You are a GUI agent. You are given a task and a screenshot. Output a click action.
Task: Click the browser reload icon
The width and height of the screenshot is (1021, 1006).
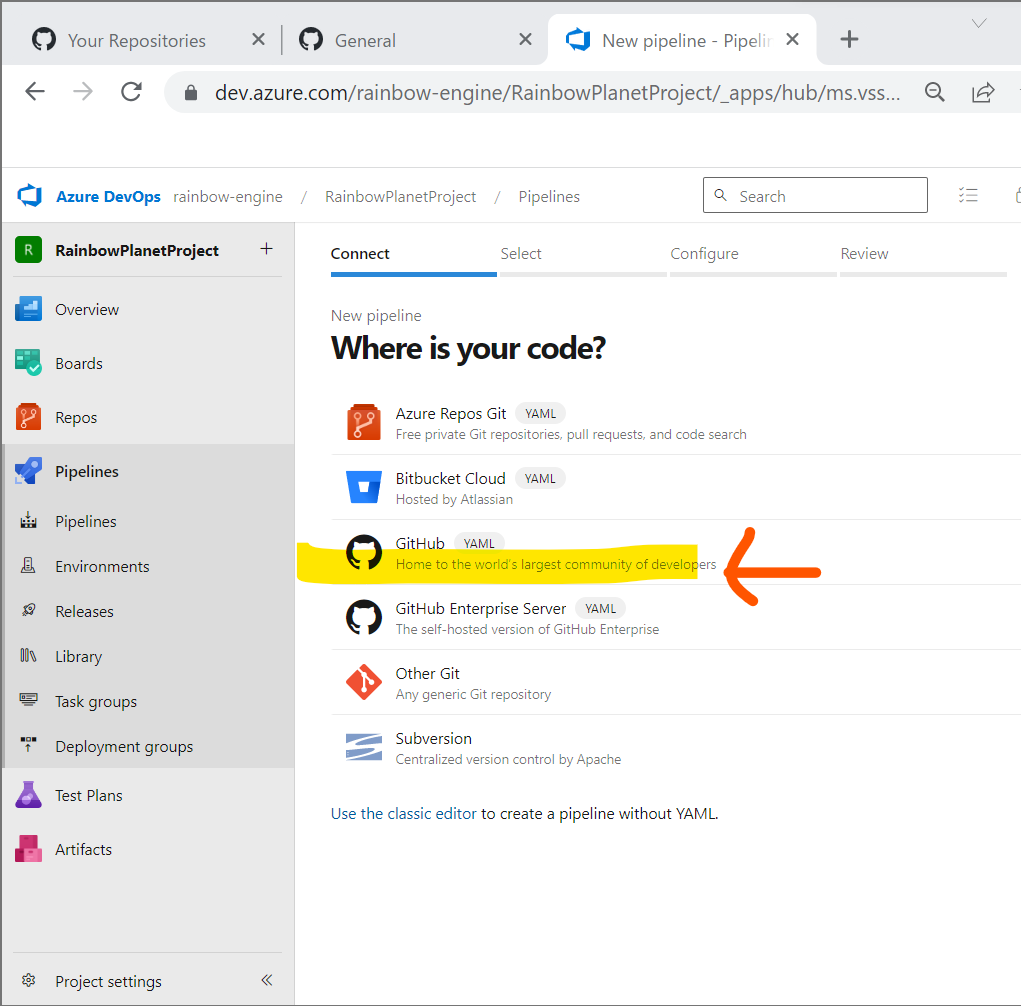coord(132,92)
